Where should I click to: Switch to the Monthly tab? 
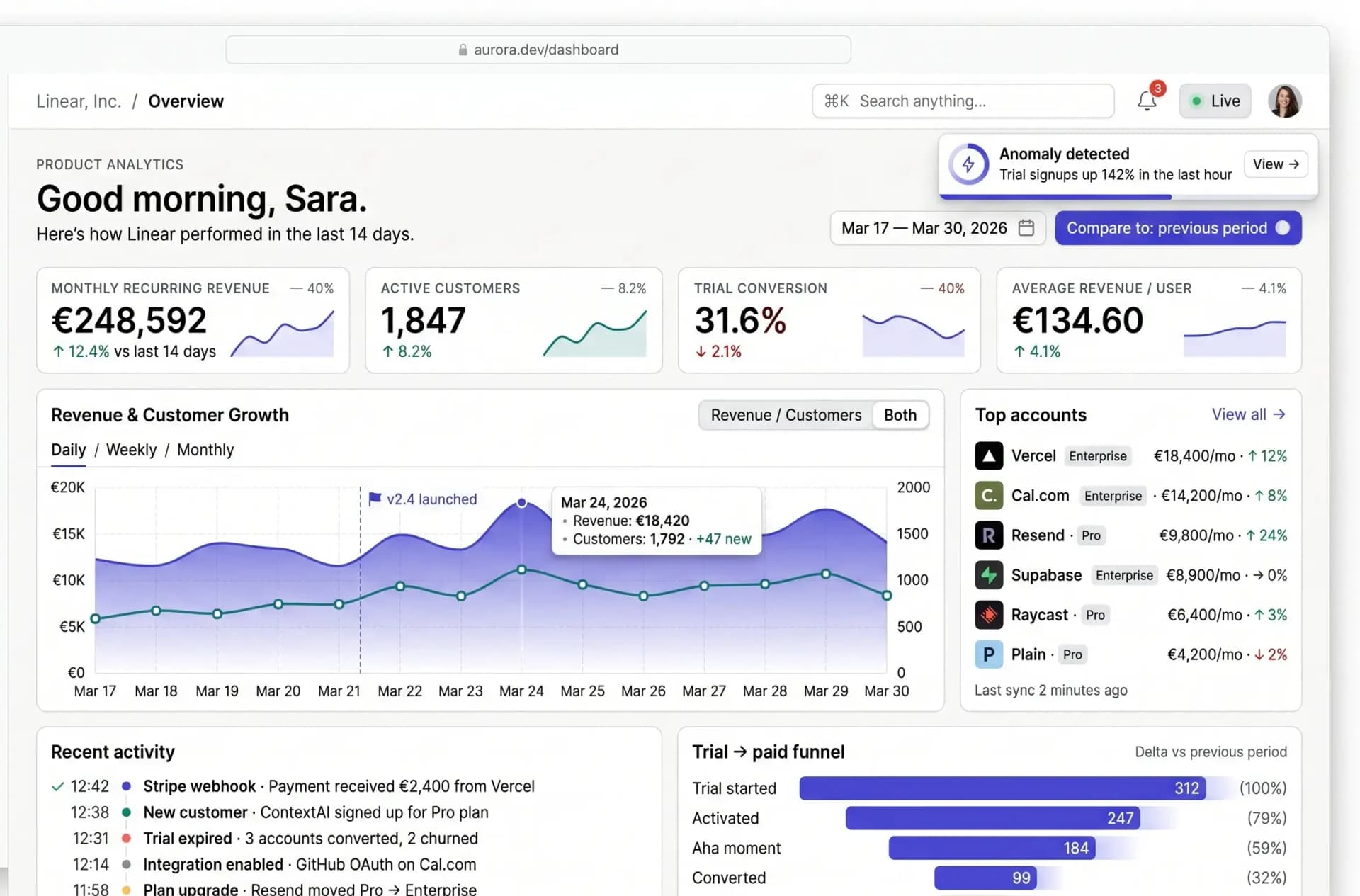205,450
